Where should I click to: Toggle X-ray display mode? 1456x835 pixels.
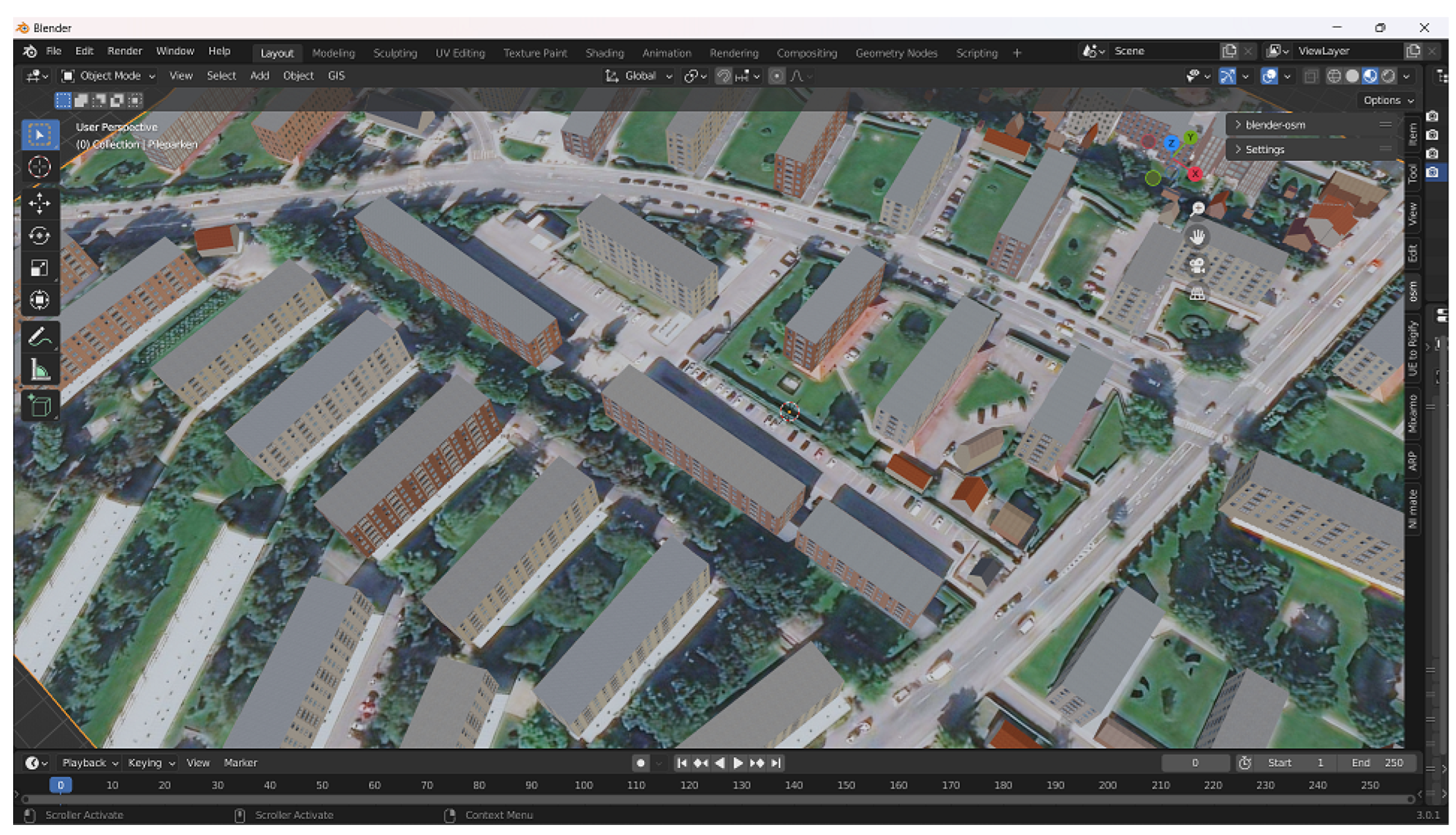click(x=1310, y=76)
